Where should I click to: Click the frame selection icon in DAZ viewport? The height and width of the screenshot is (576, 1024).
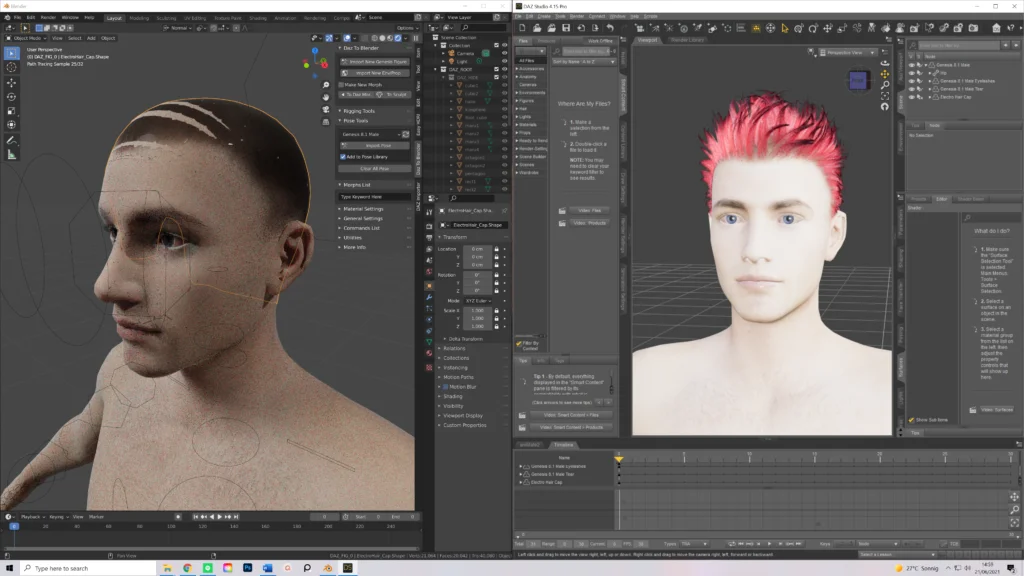coord(884,96)
